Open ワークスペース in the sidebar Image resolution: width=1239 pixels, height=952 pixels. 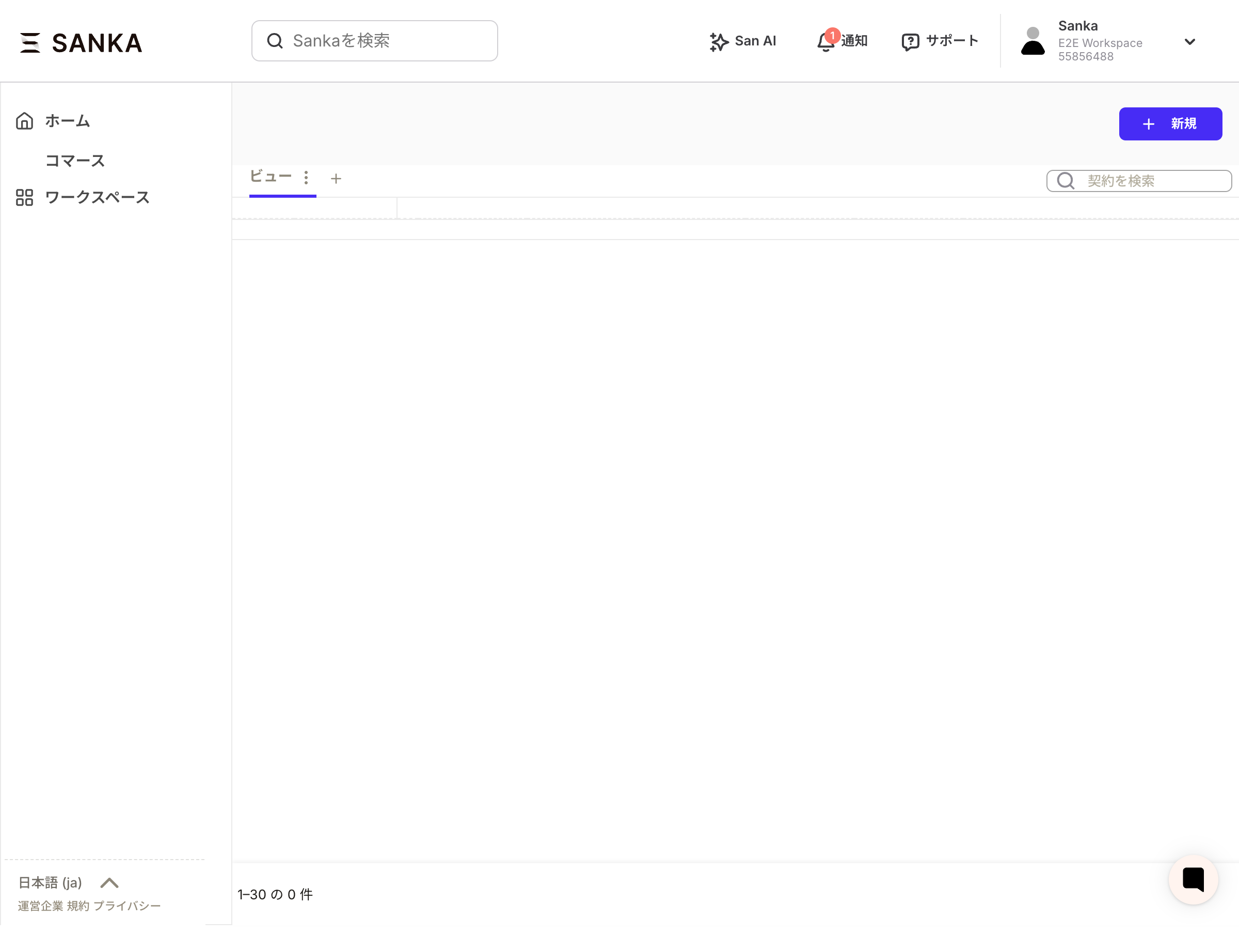97,197
